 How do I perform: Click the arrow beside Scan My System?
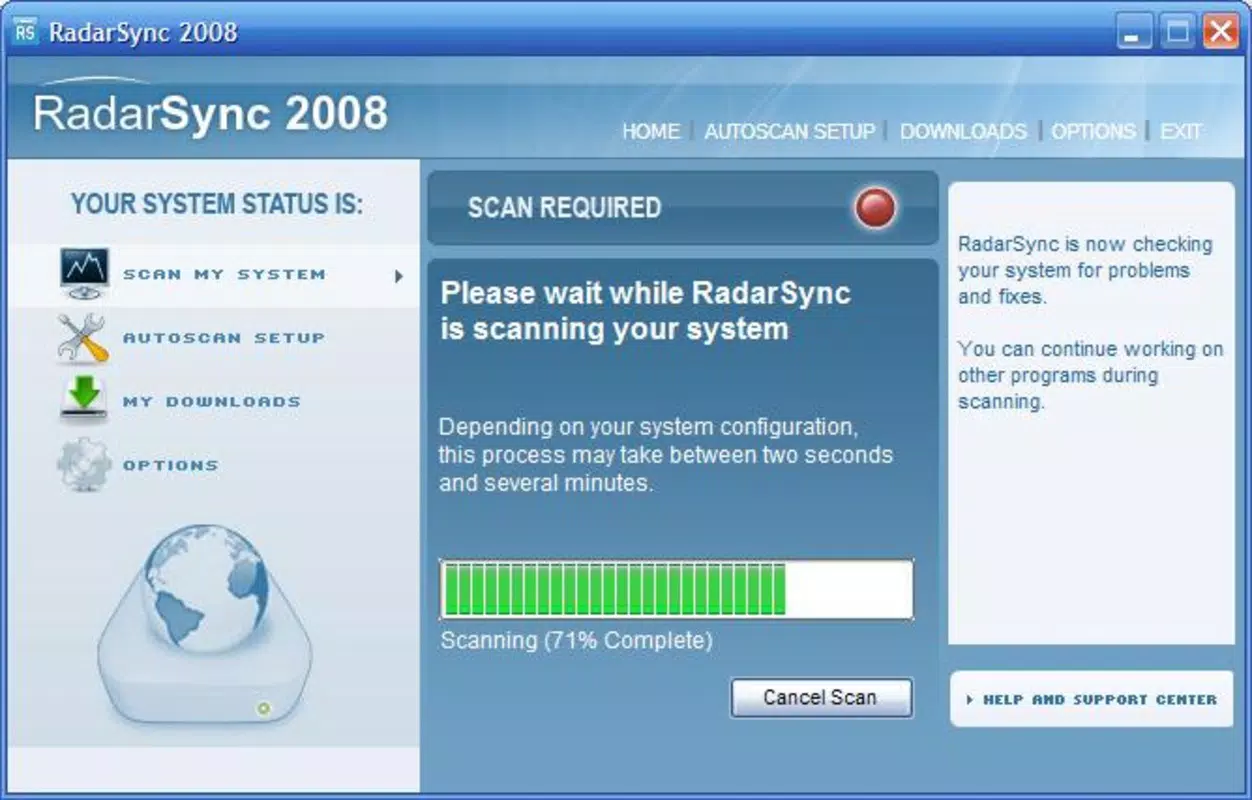(399, 276)
